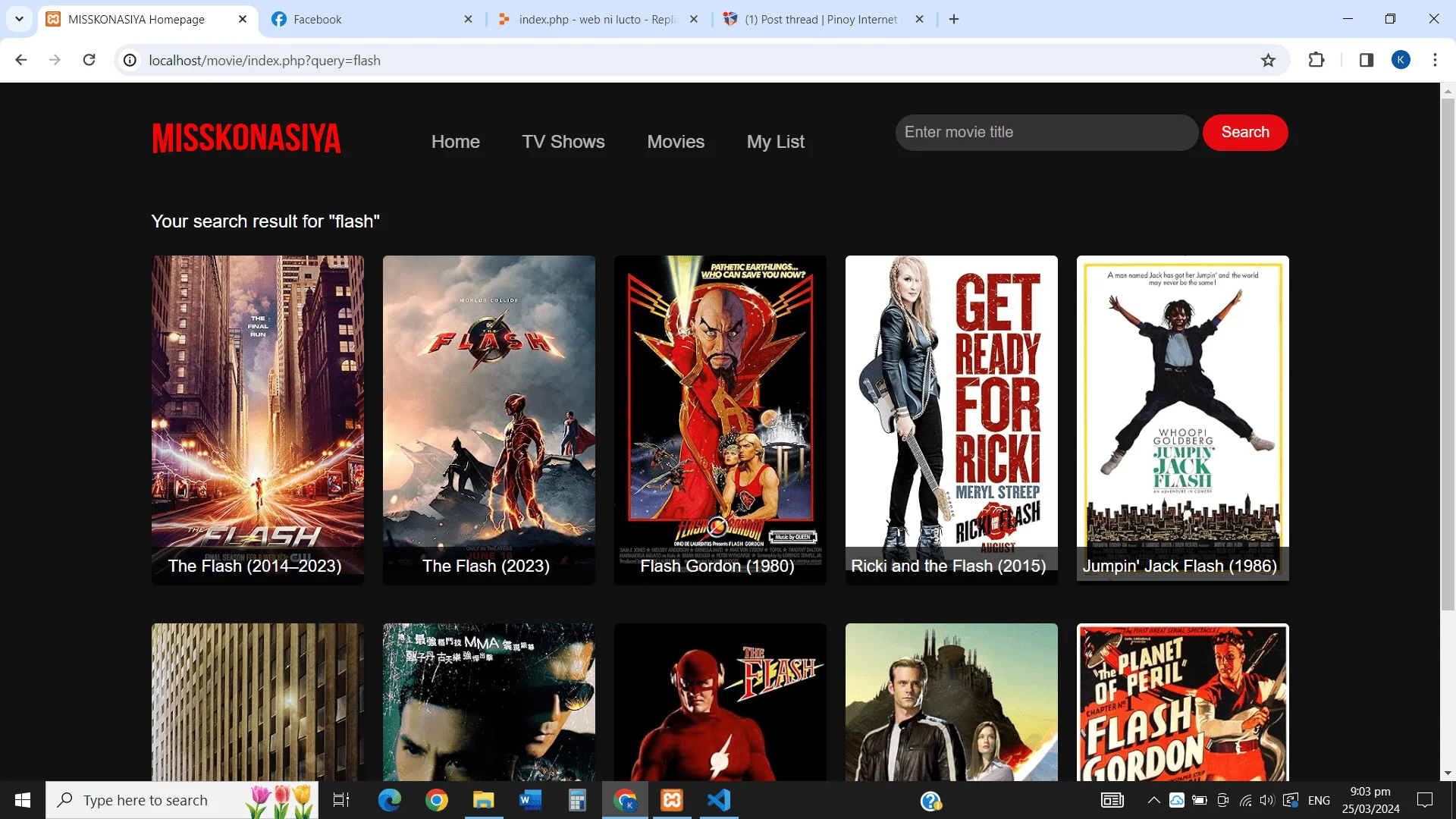Open the battery status tray icon
1456x819 pixels.
click(x=1200, y=800)
